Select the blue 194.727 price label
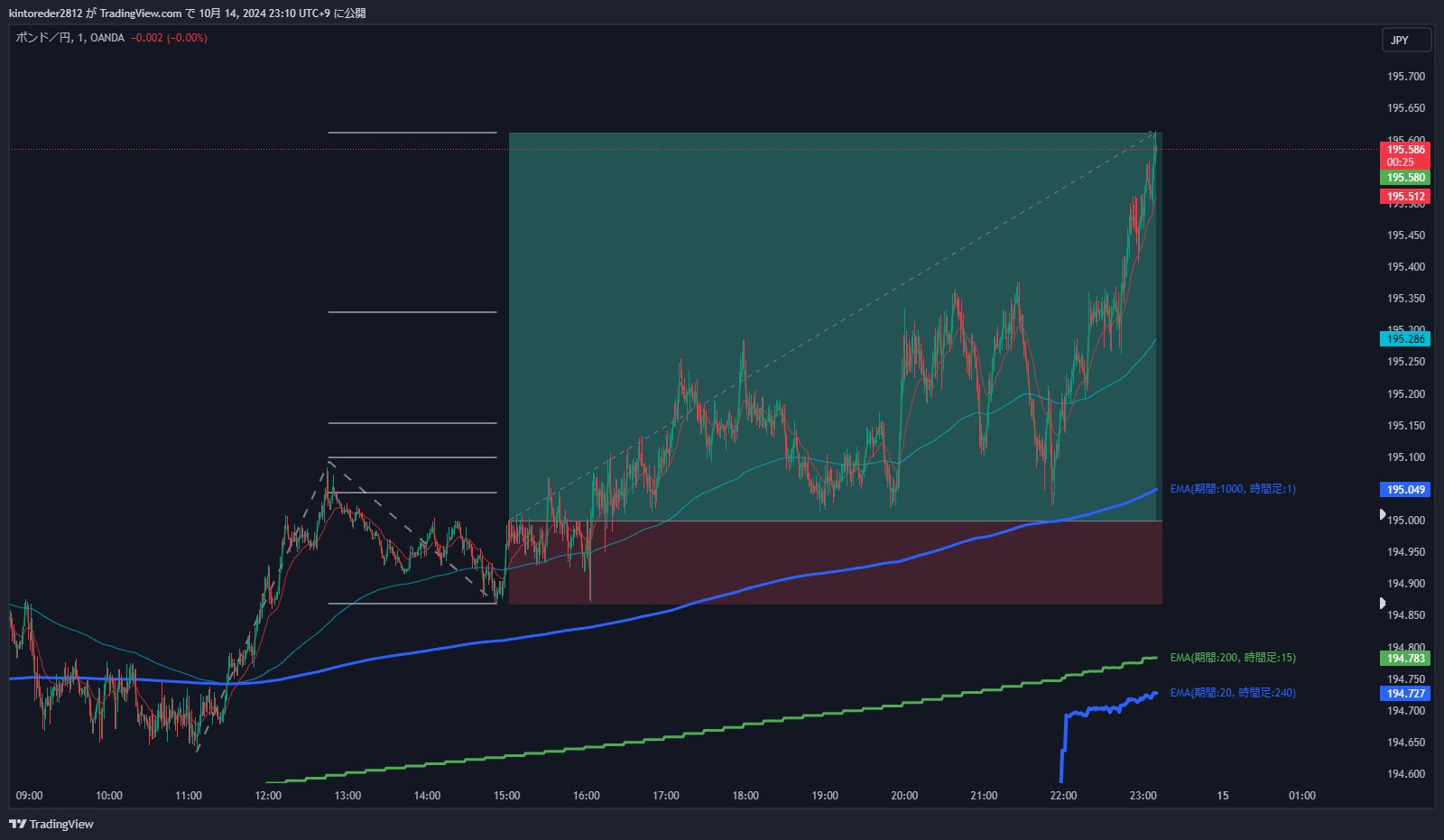The height and width of the screenshot is (840, 1444). [x=1404, y=694]
